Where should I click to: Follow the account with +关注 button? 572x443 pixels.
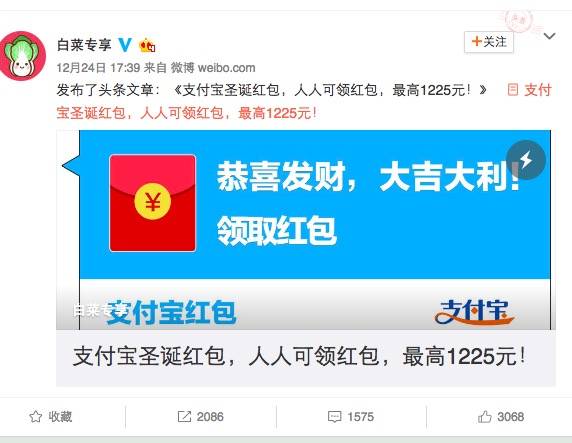point(489,42)
